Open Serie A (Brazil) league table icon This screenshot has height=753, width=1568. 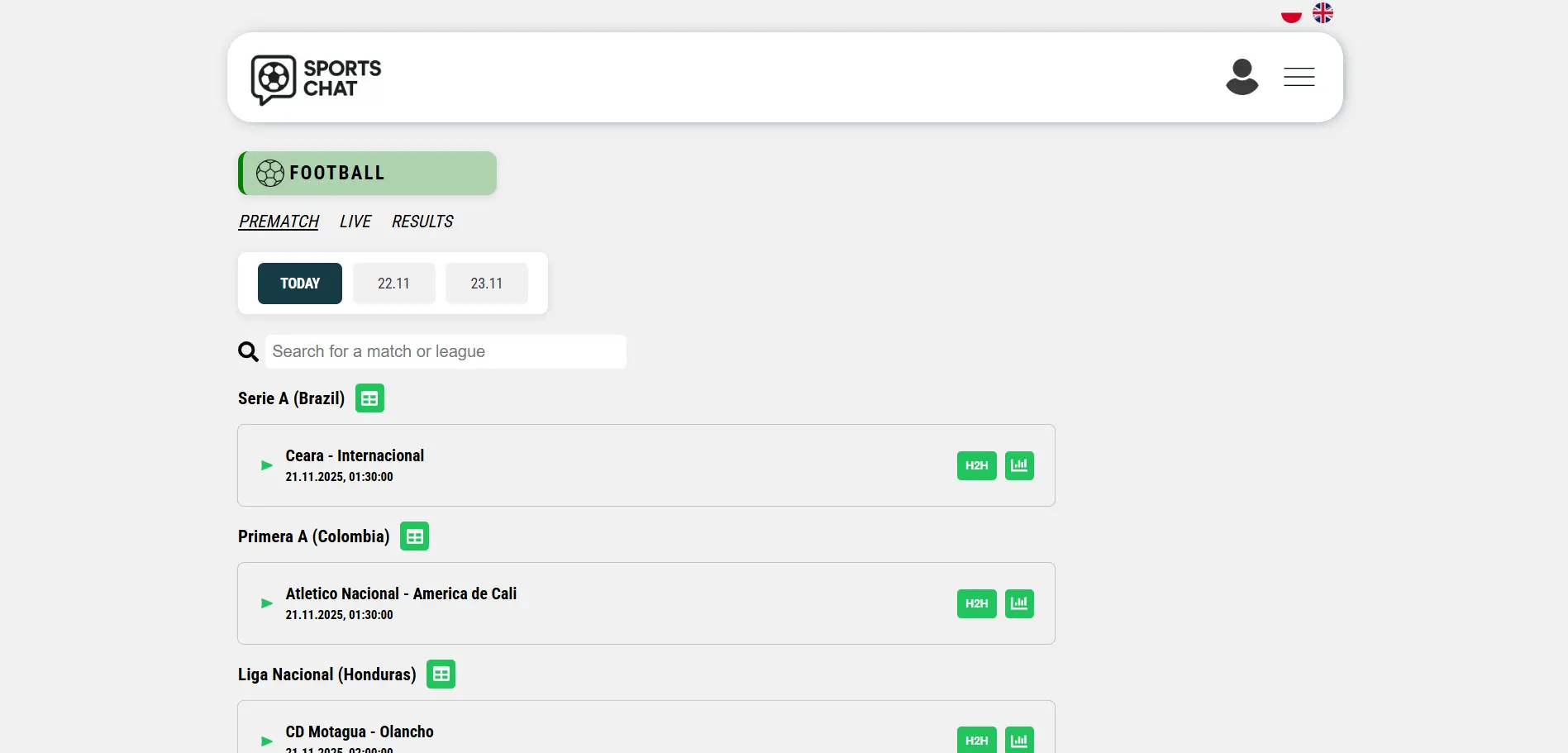[369, 398]
